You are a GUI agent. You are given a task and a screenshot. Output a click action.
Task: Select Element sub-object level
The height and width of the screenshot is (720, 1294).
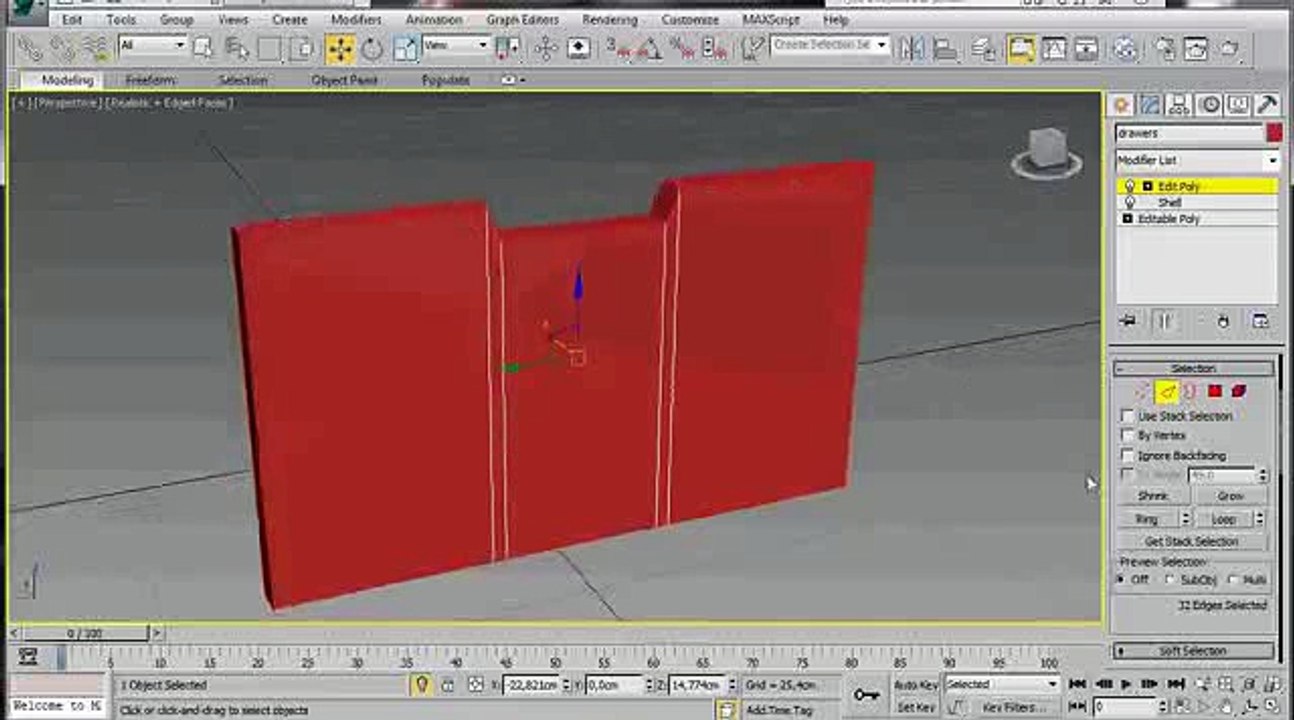(1239, 391)
